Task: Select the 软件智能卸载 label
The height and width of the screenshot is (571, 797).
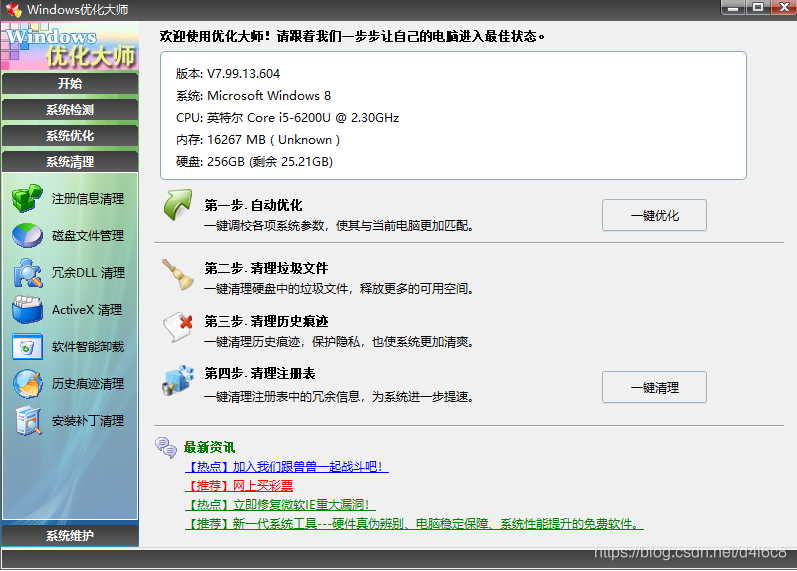Action: tap(88, 347)
